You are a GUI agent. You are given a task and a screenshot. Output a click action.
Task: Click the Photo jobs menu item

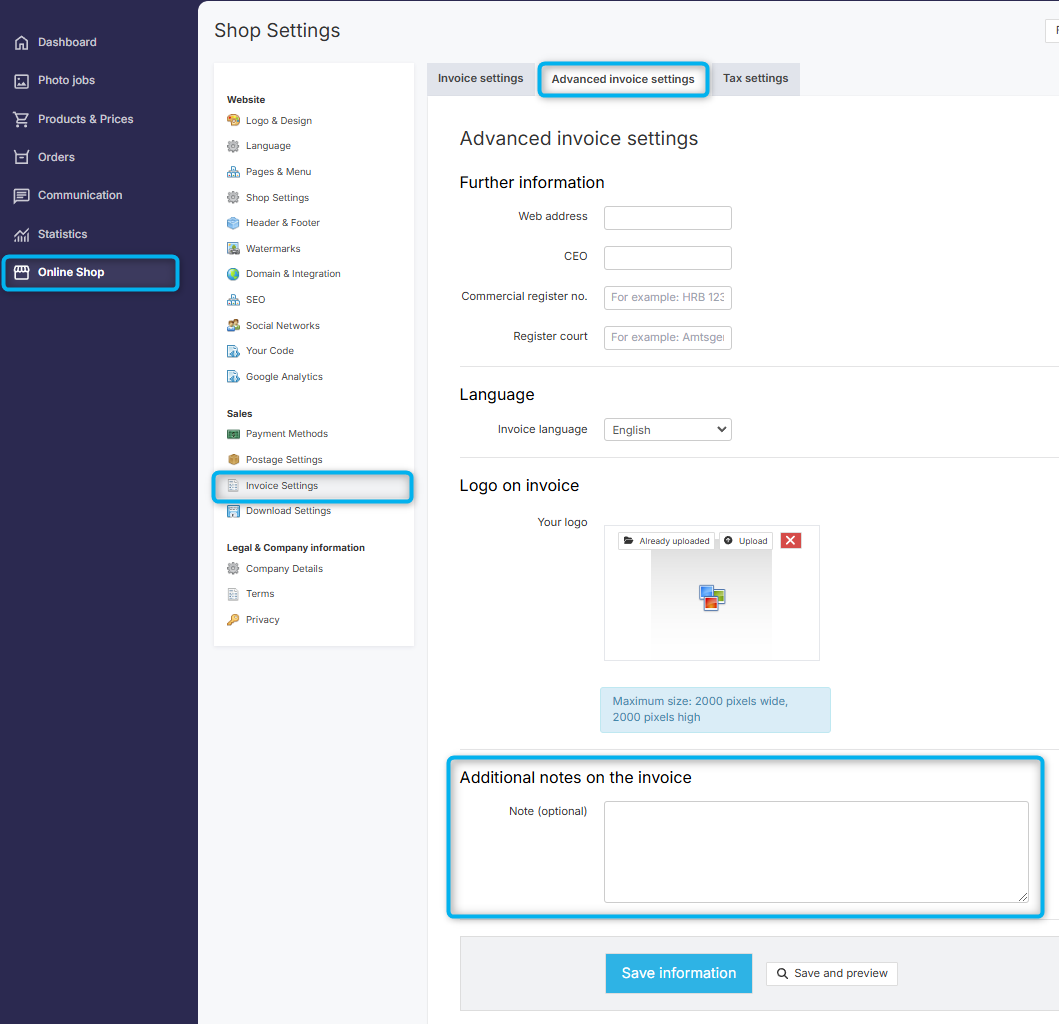[66, 81]
